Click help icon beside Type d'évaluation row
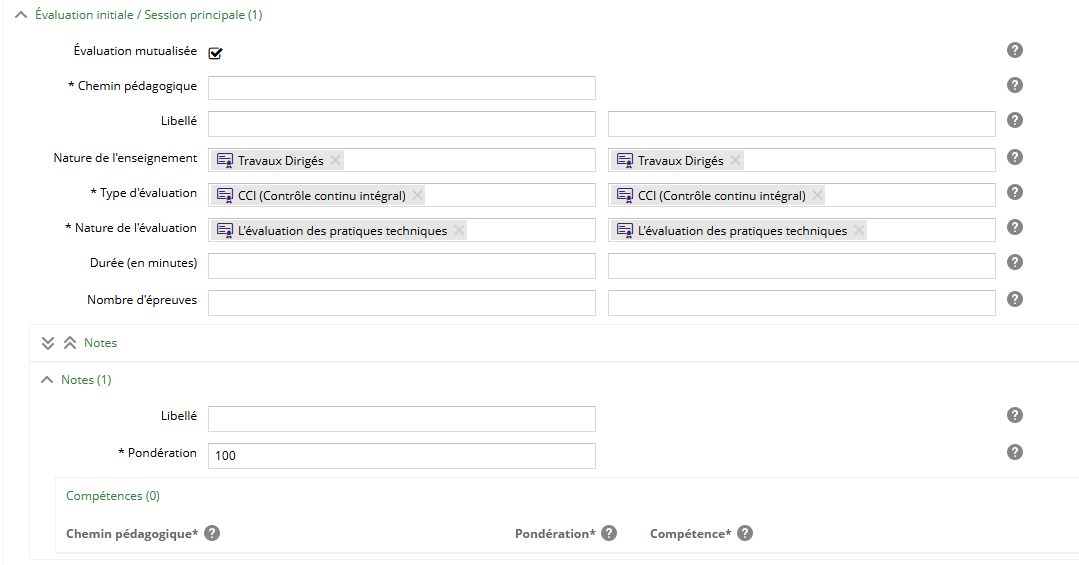Screen dimensions: 1079x565 (1015, 192)
